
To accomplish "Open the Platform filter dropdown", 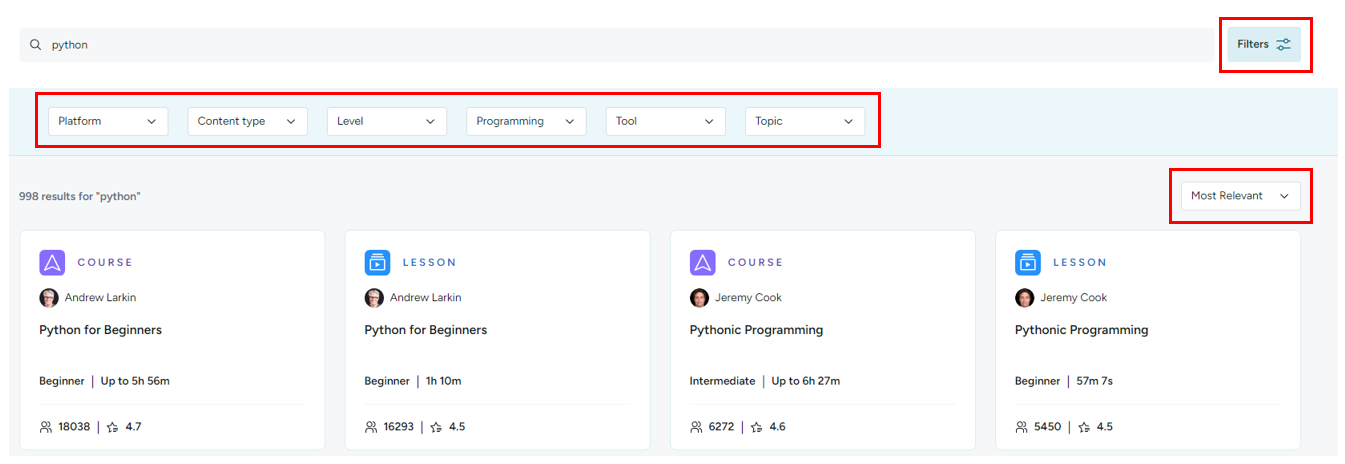I will [108, 122].
